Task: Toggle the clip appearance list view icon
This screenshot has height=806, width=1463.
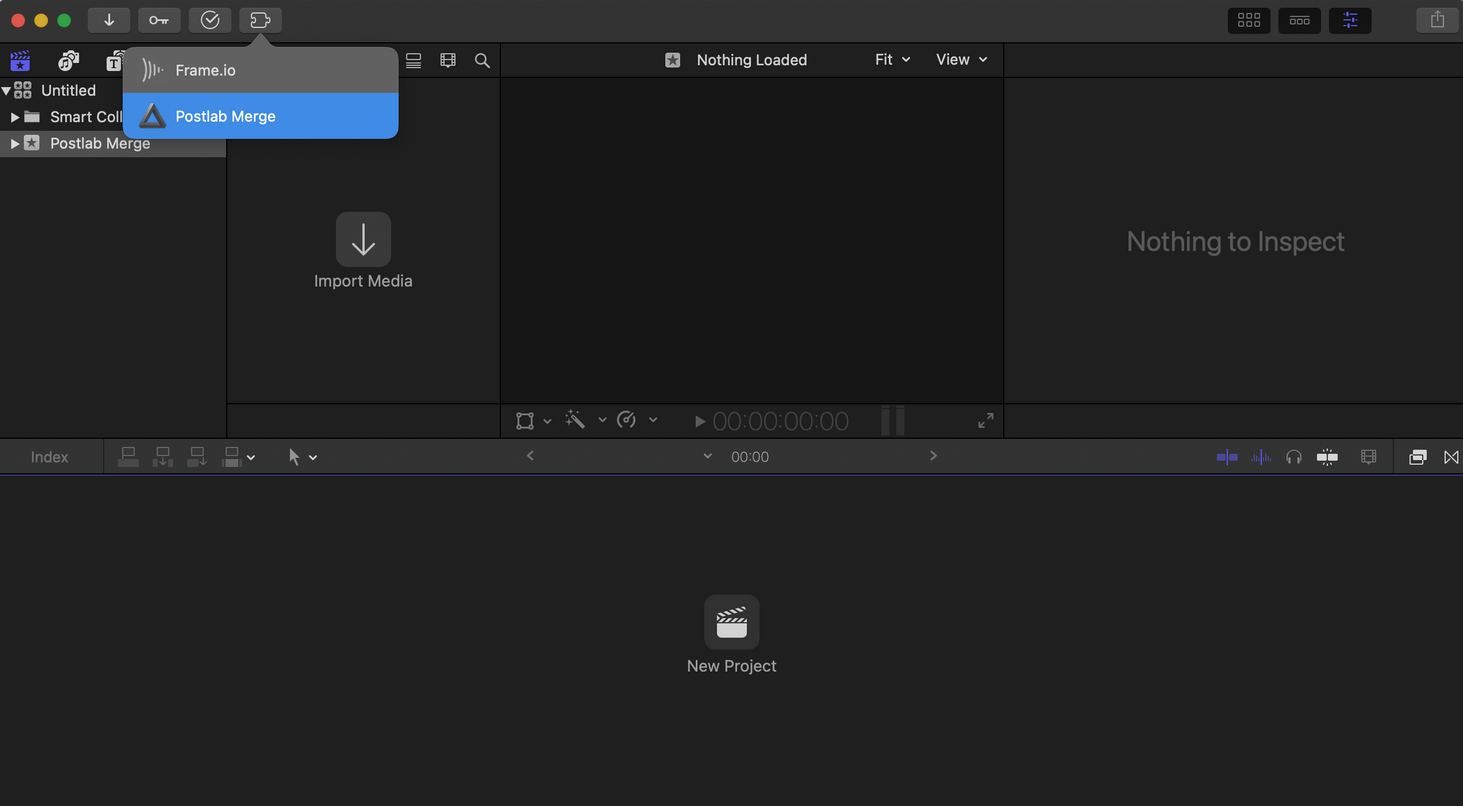Action: (413, 60)
